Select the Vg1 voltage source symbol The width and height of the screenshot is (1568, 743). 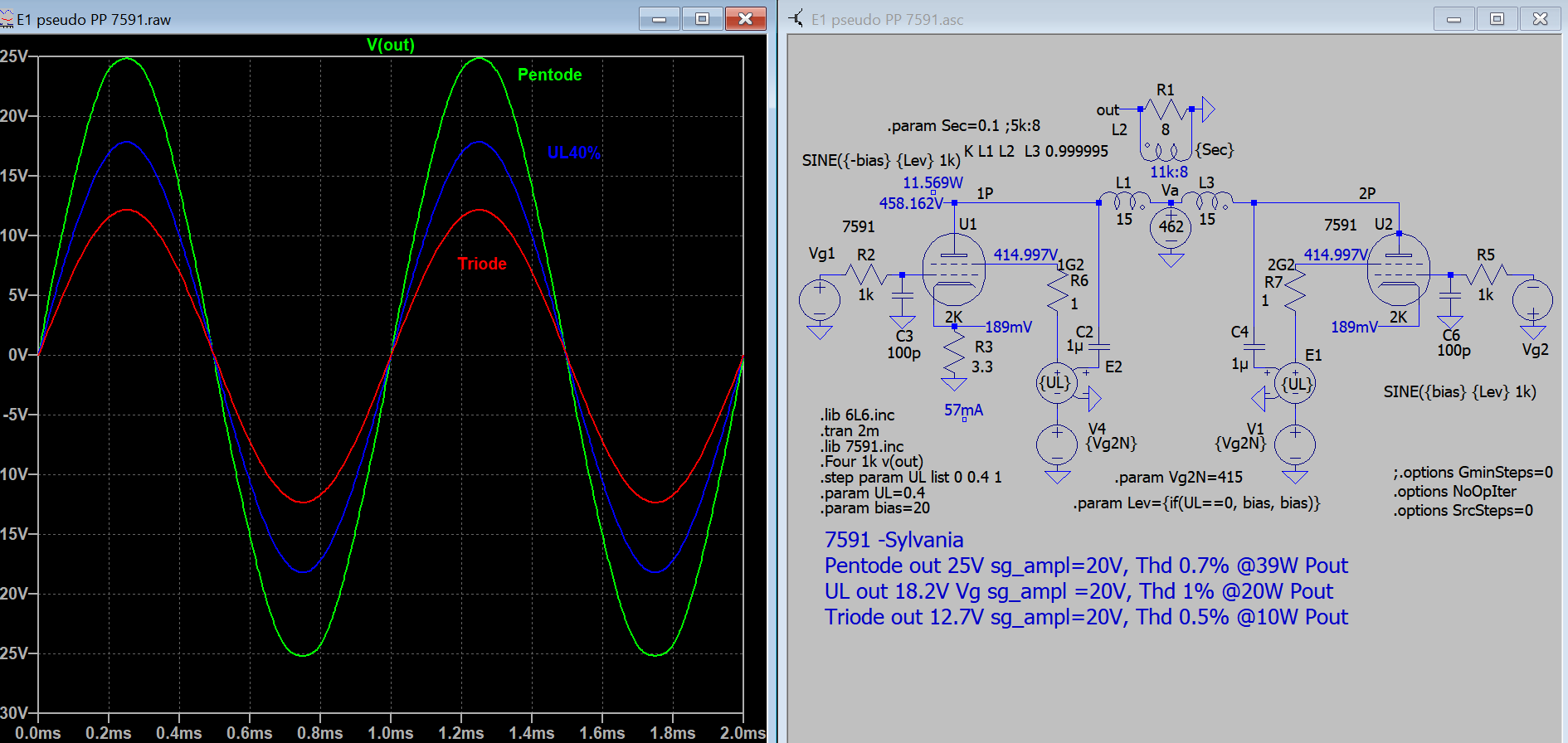point(820,300)
